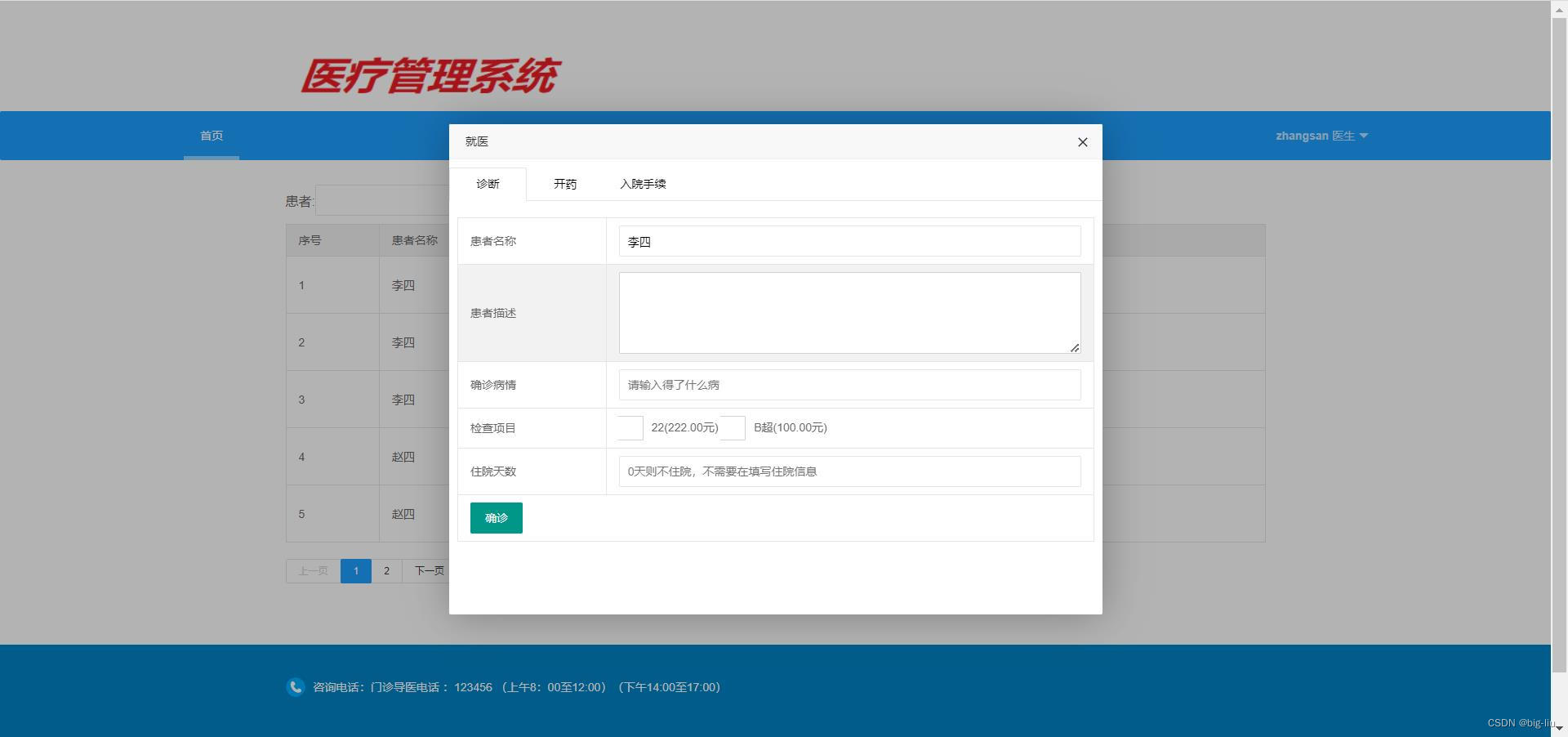Click the 患者 search field
1568x737 pixels.
coord(382,201)
